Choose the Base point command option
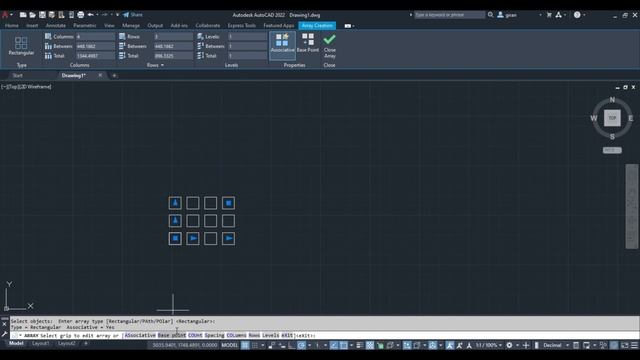This screenshot has width=640, height=360. coord(172,336)
